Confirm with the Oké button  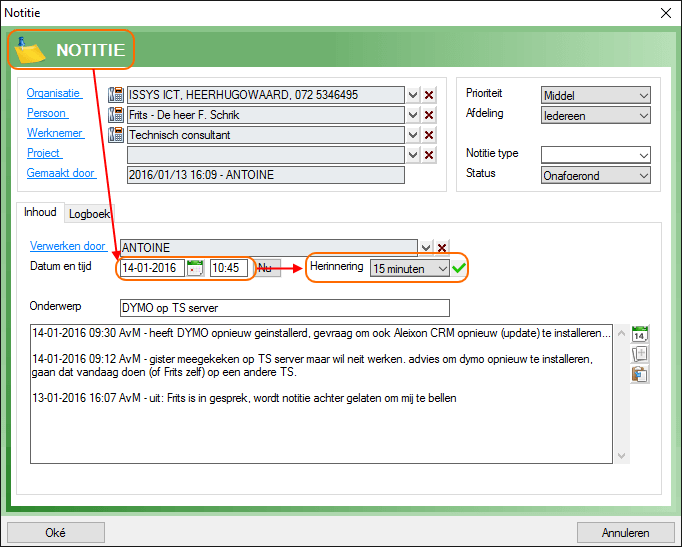(56, 533)
